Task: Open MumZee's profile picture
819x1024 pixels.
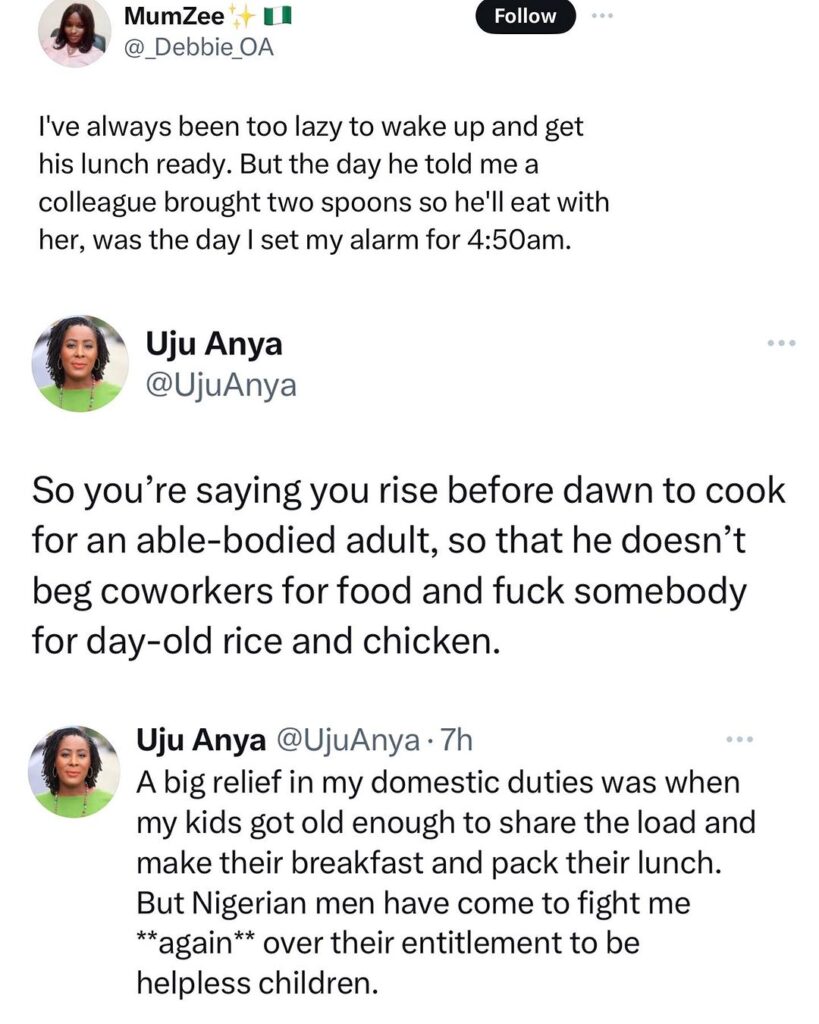Action: (74, 30)
